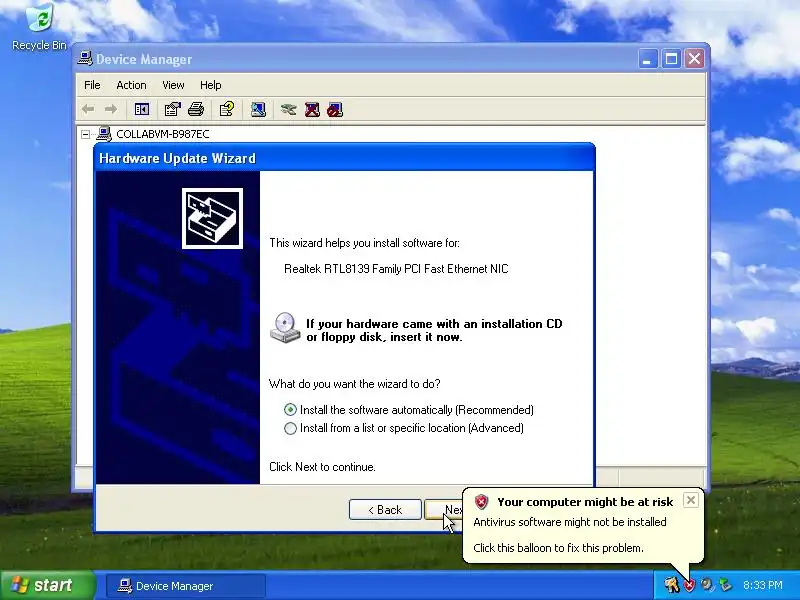Toggle the Show/Hide Console Tree toolbar icon
800x600 pixels.
tap(142, 109)
